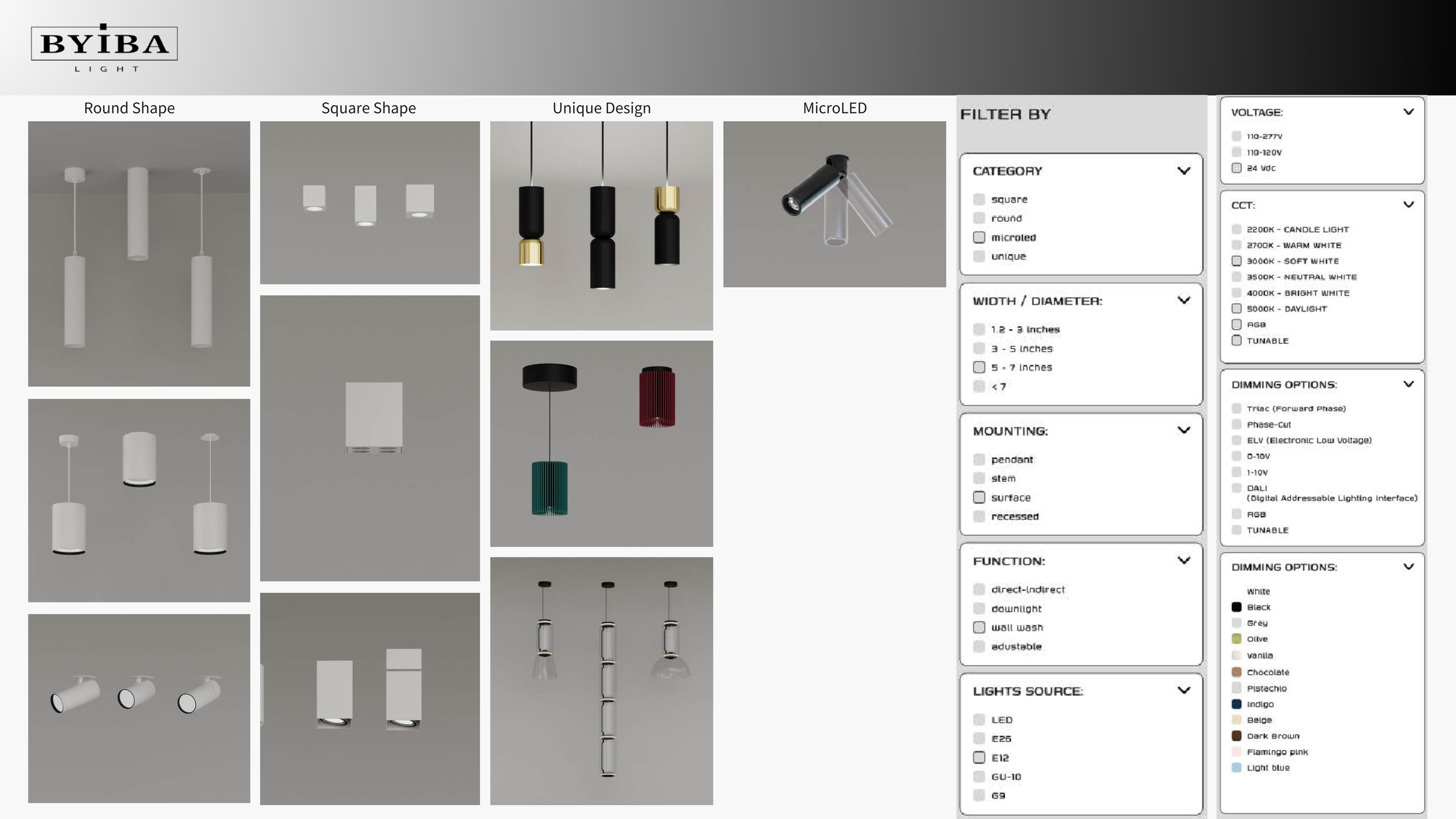Pick the Indigo color swatch
Viewport: 1456px width, 819px height.
pyautogui.click(x=1236, y=704)
